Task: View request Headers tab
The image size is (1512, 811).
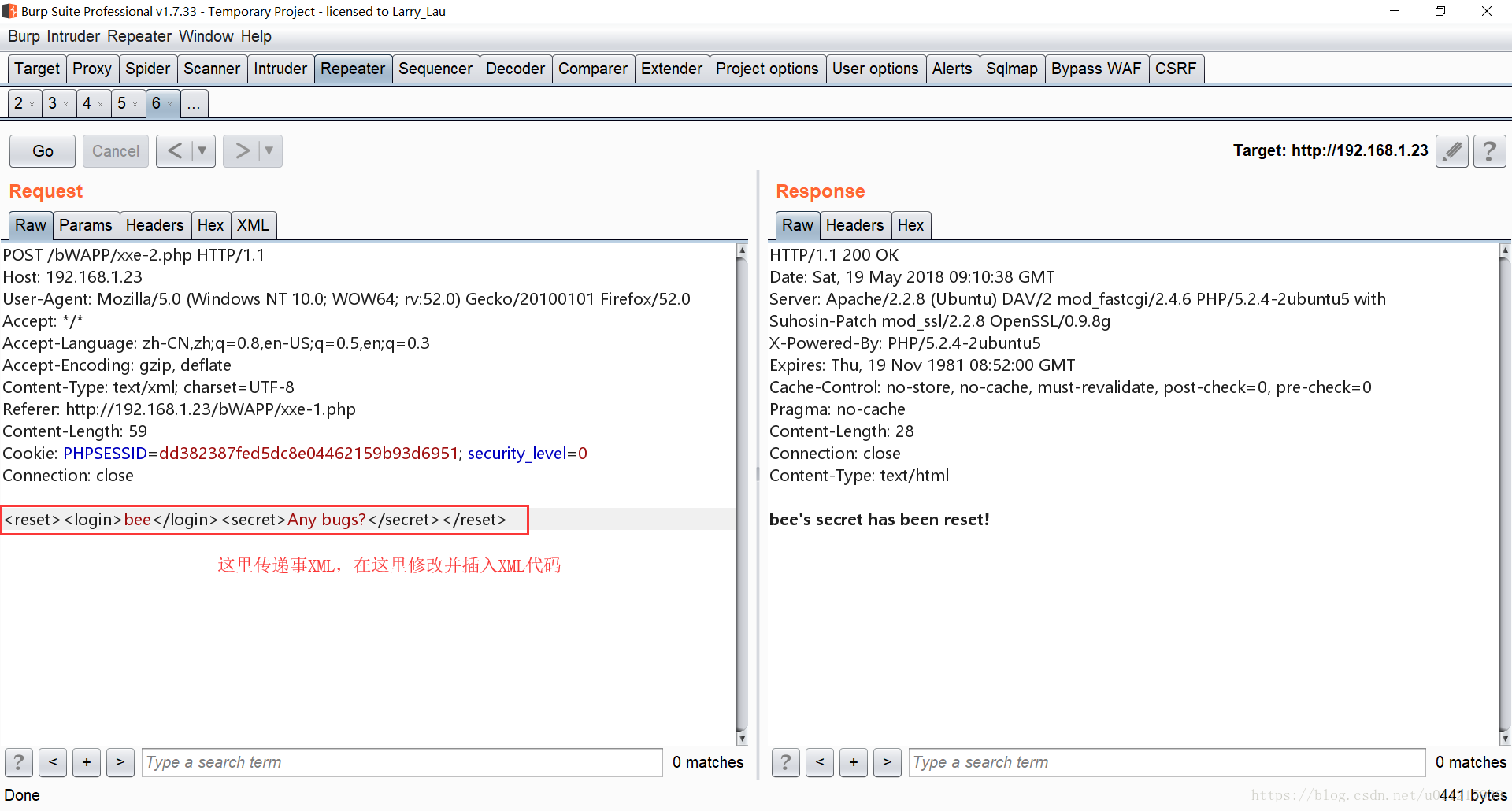Action: 155,225
